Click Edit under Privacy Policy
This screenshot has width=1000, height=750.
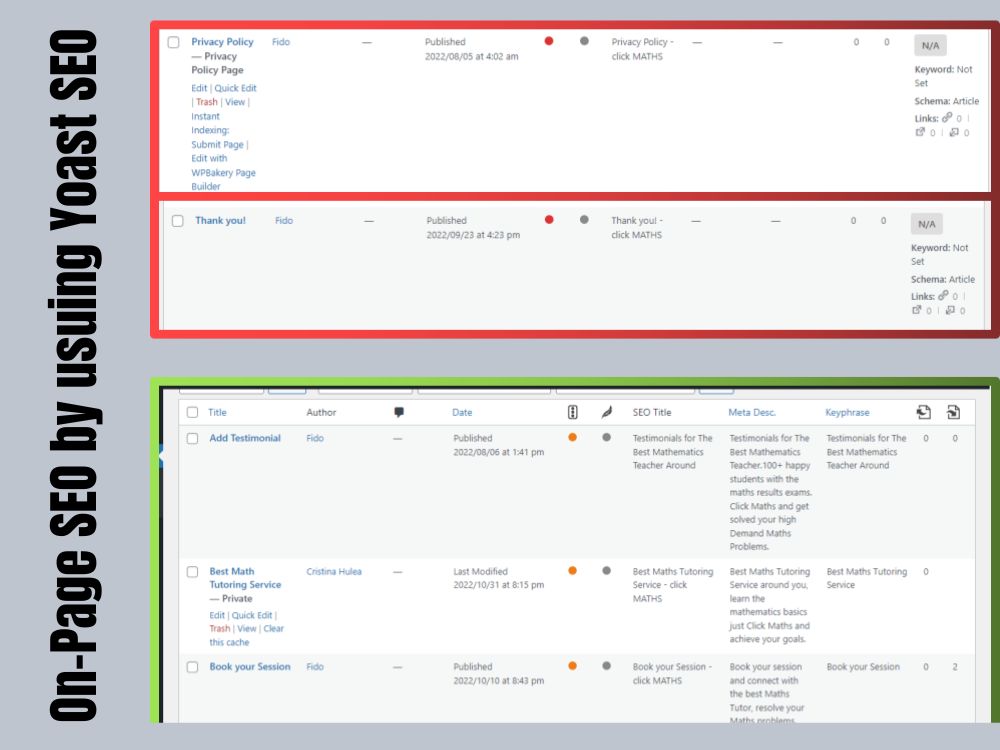[199, 88]
